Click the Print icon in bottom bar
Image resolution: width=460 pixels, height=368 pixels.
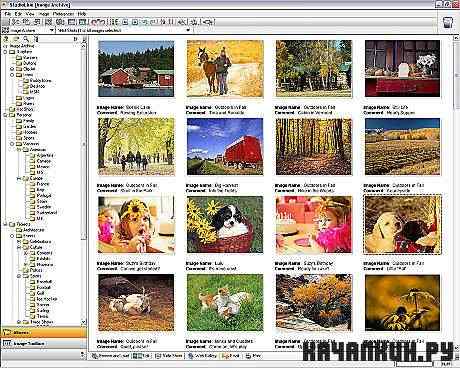[x=248, y=356]
